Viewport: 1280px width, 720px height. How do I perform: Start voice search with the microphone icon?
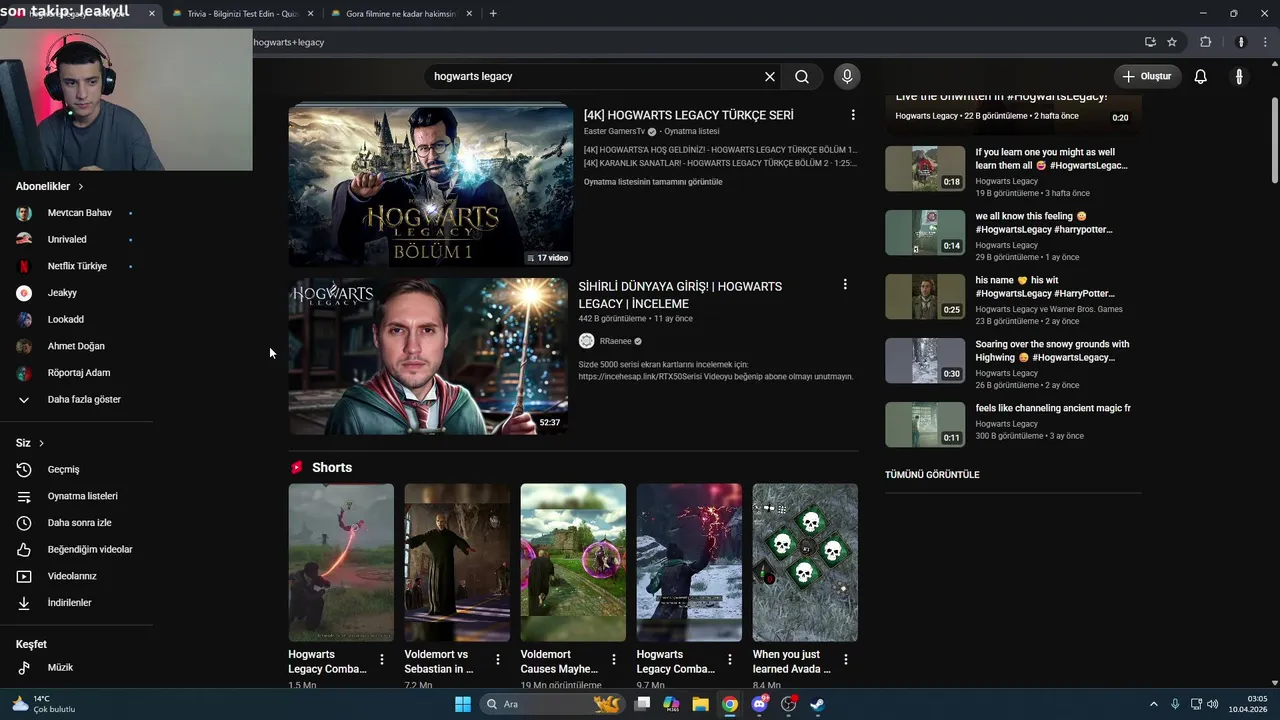(x=847, y=76)
